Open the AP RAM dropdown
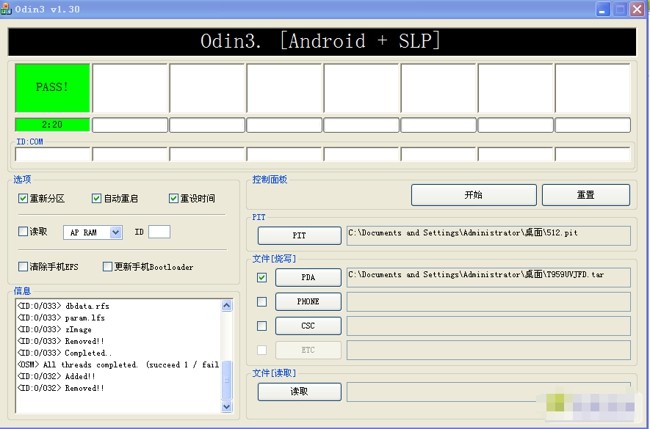Screen dimensions: 650x429 pyautogui.click(x=116, y=232)
